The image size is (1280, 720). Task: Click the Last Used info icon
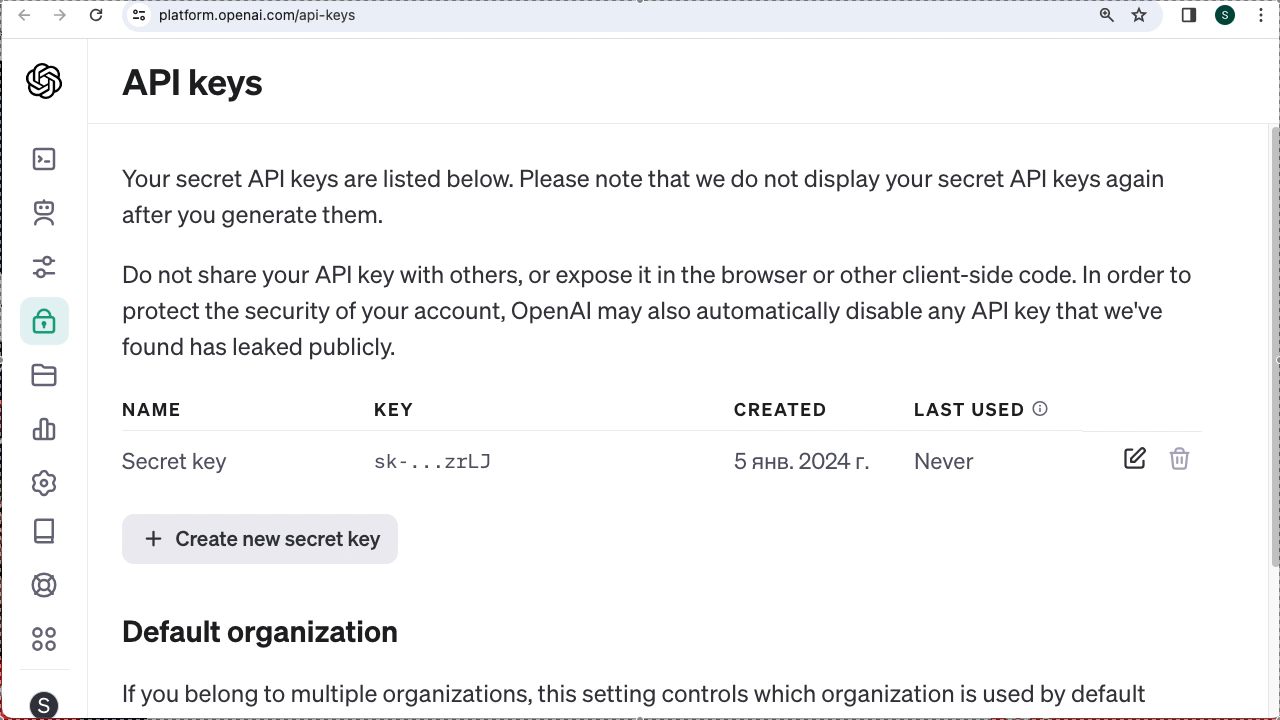coord(1040,409)
